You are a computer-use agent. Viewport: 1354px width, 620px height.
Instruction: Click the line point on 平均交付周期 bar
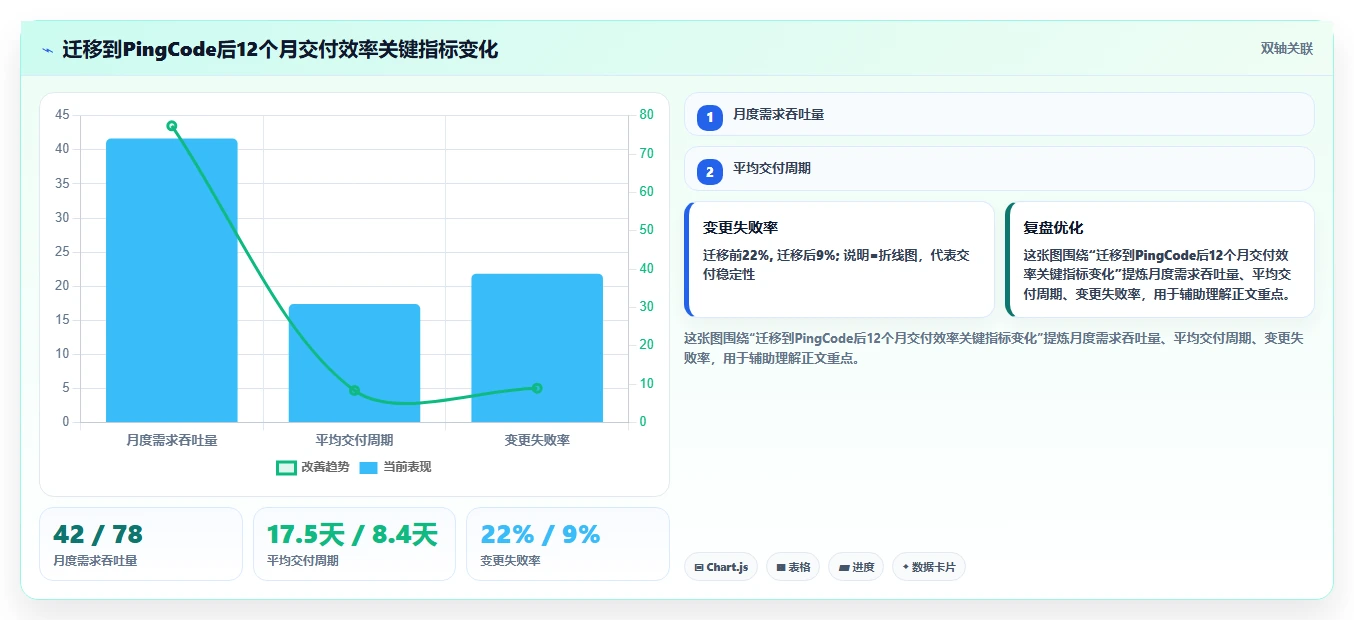tap(354, 391)
